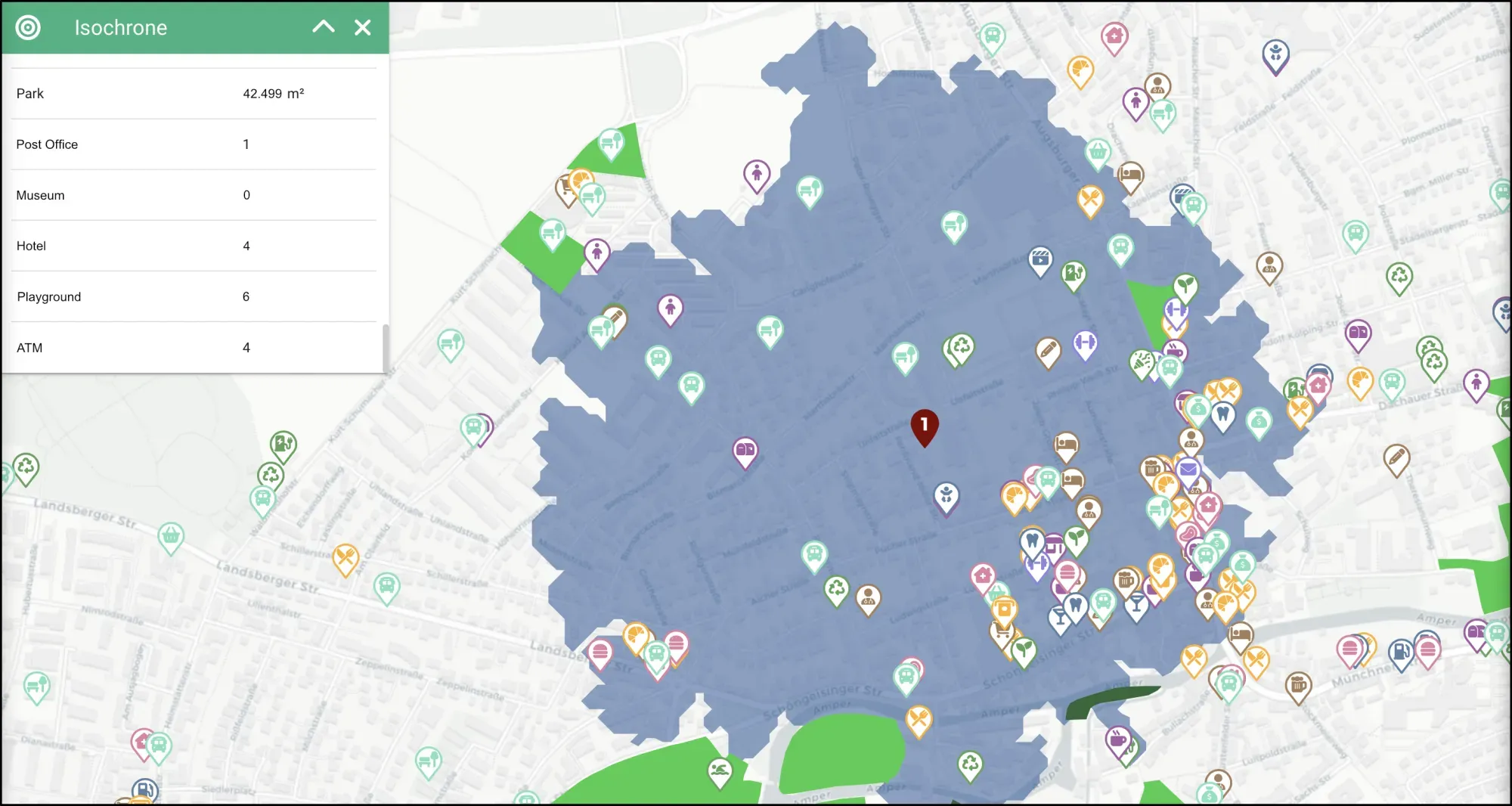Select the 'Hotel' row label

coord(31,246)
